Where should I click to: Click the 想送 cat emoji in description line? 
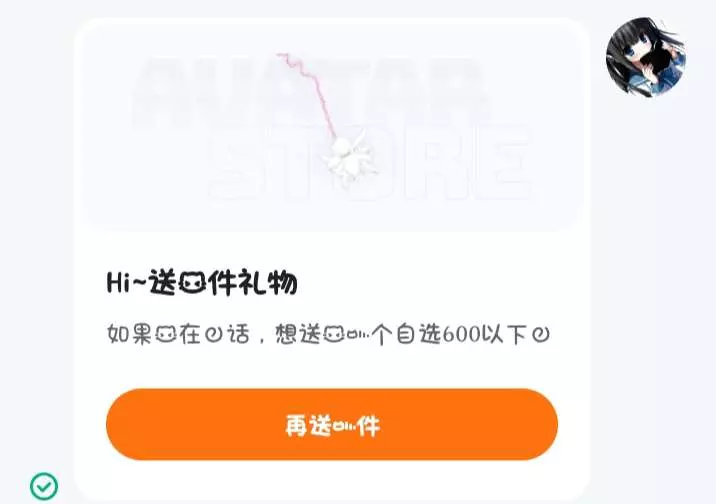(333, 336)
